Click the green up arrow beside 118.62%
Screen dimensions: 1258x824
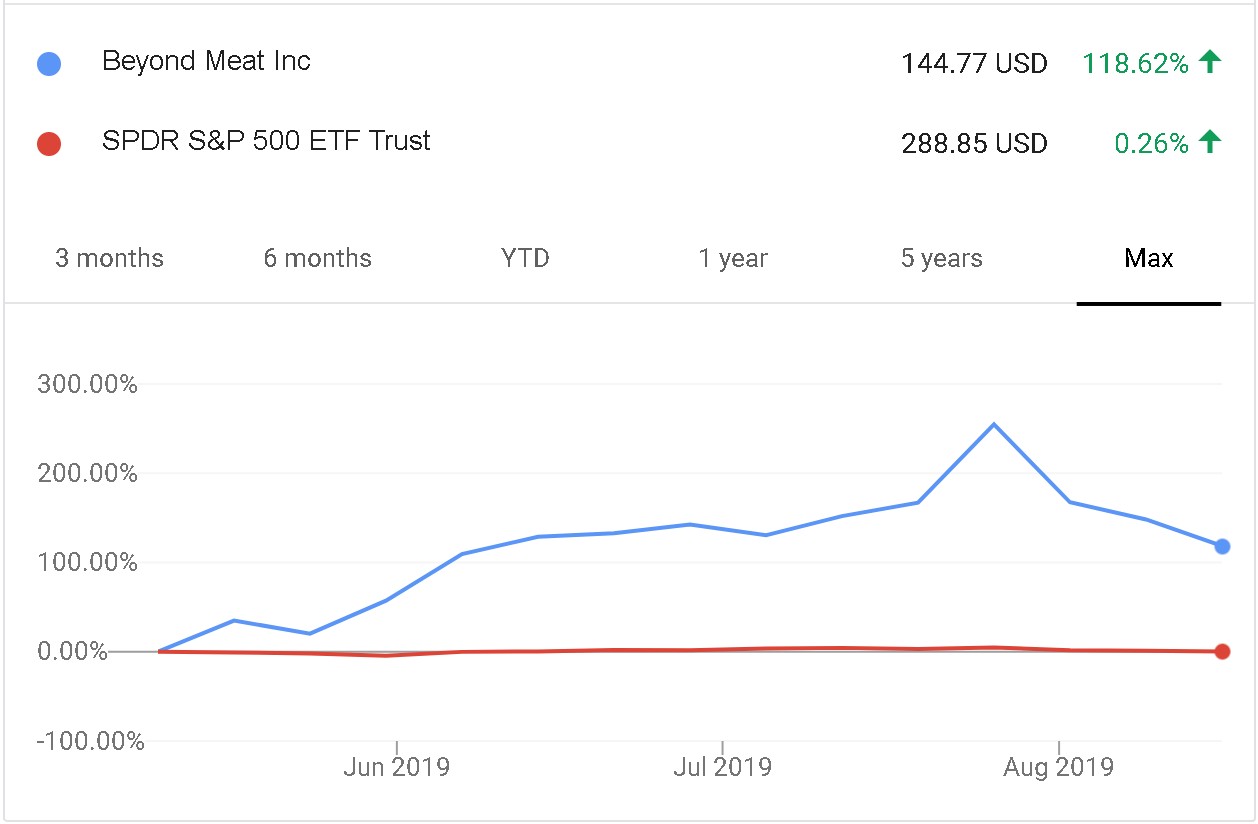[1210, 63]
